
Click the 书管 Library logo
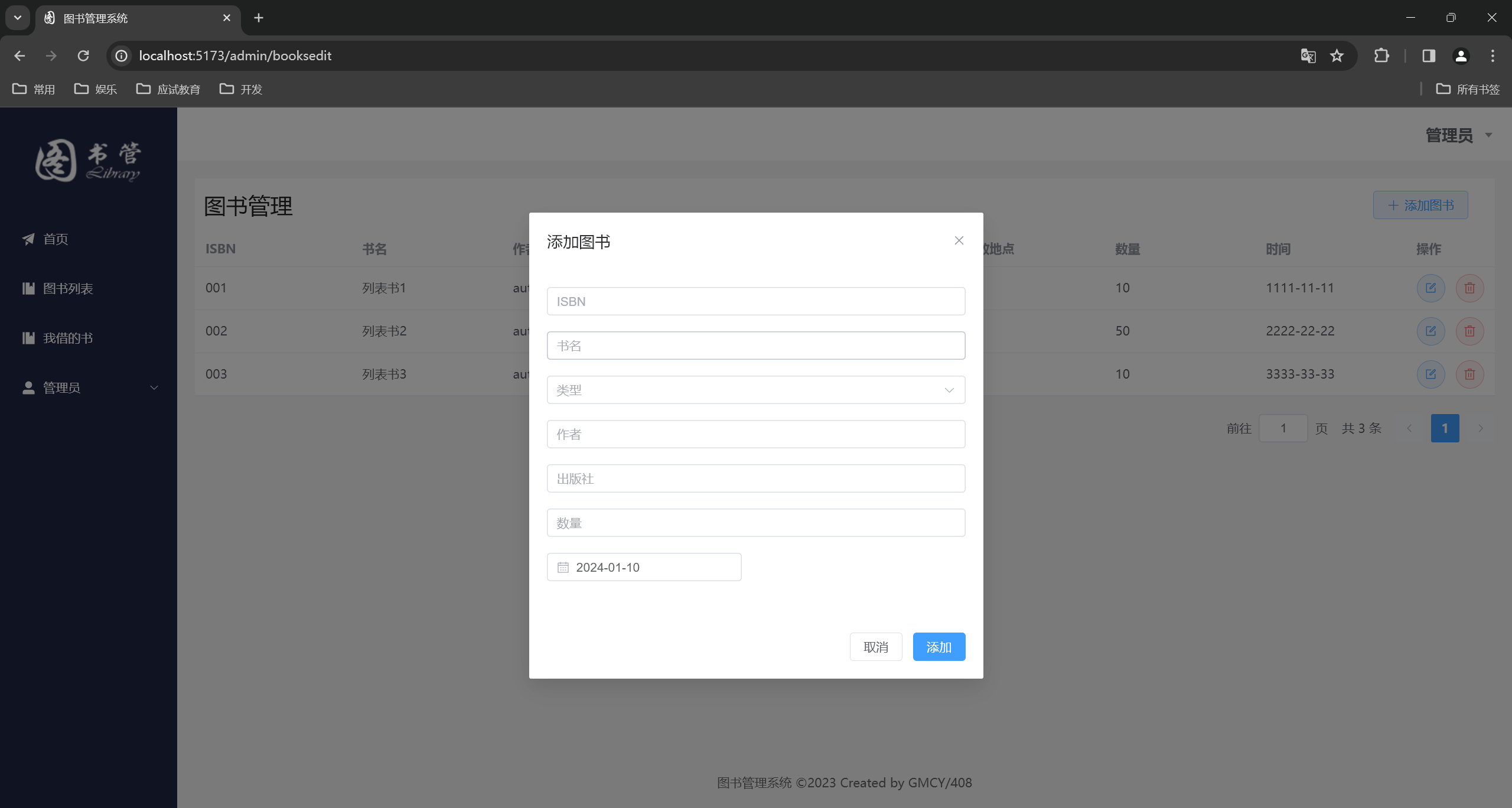click(87, 161)
